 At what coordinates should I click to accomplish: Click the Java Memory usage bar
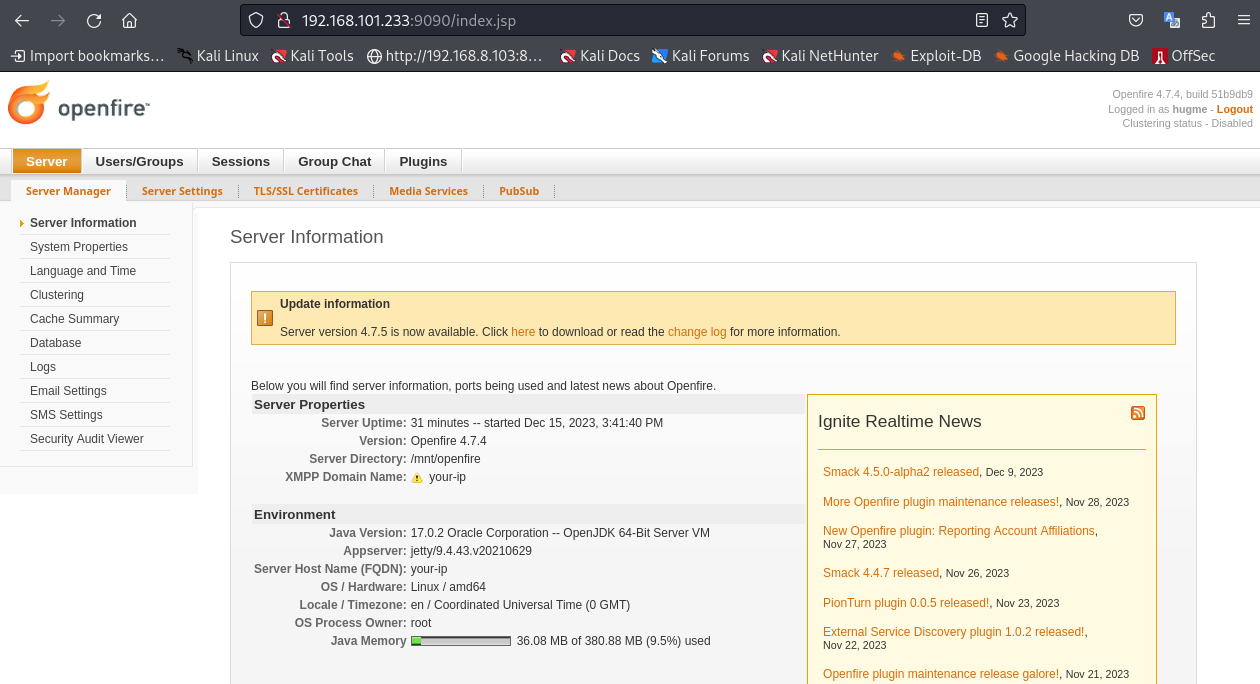point(461,641)
